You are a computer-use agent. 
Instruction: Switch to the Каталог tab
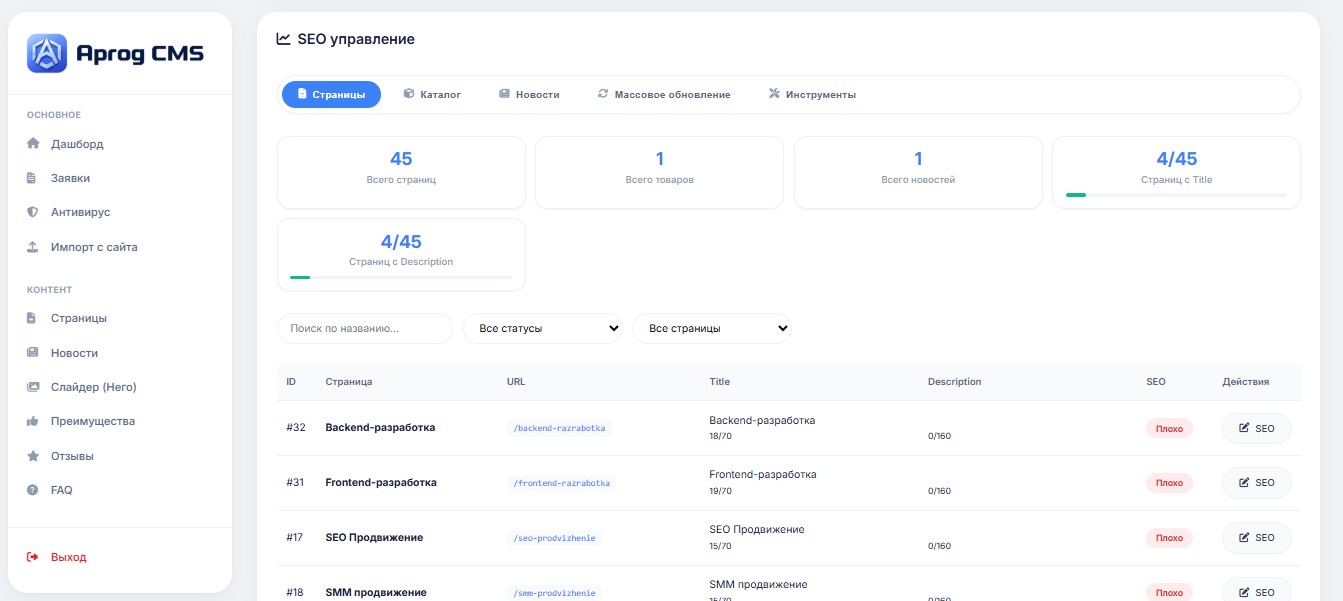(432, 94)
